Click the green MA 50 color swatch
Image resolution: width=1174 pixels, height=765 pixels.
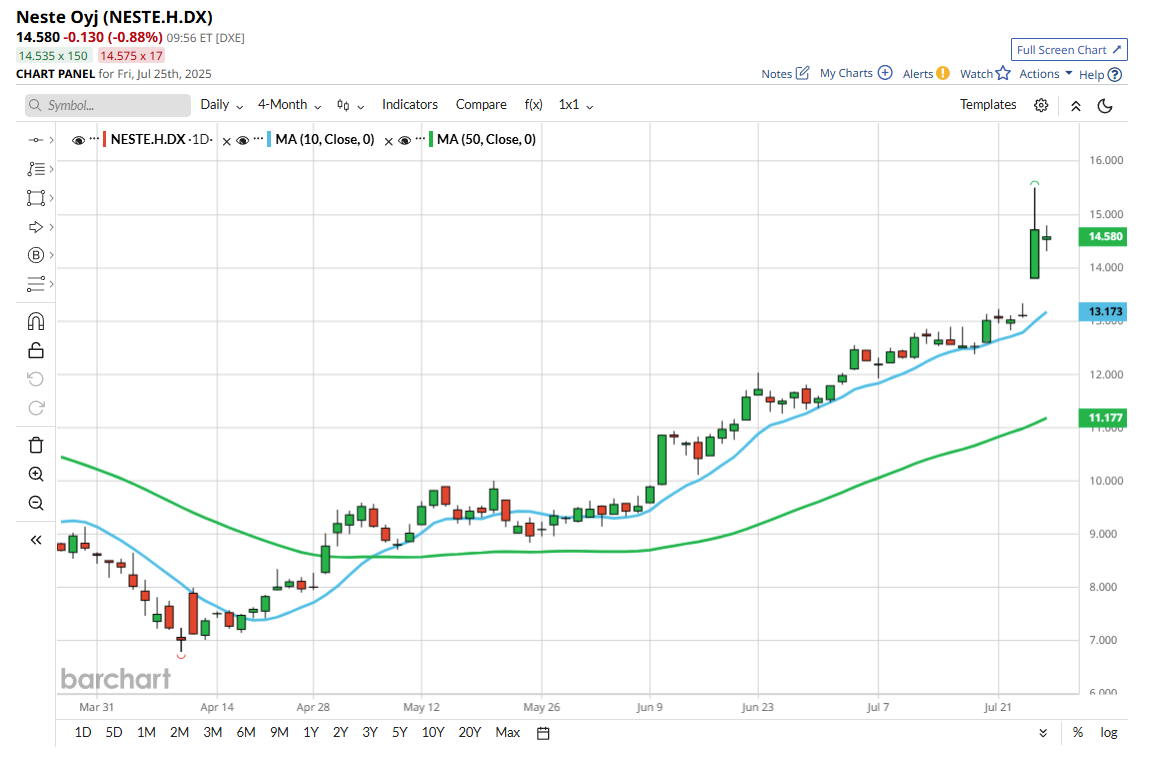point(431,140)
